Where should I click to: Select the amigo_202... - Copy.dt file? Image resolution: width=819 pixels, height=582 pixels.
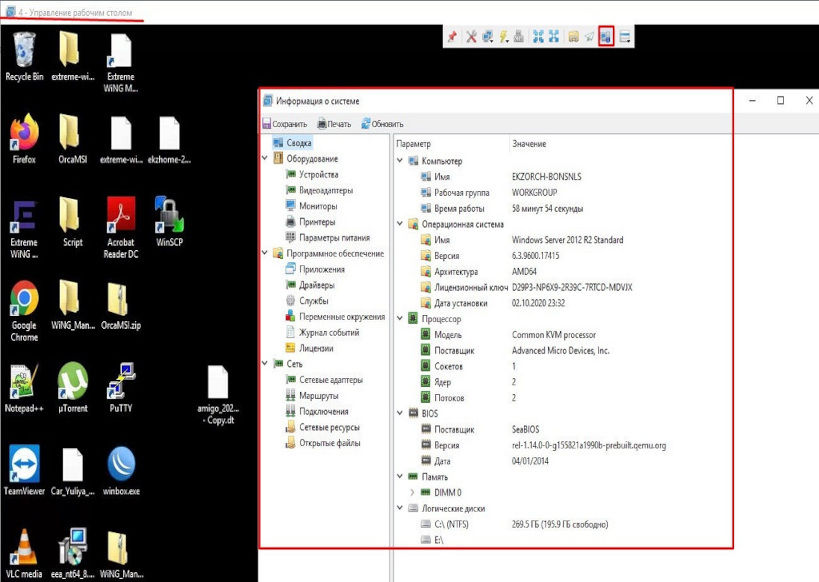[218, 395]
